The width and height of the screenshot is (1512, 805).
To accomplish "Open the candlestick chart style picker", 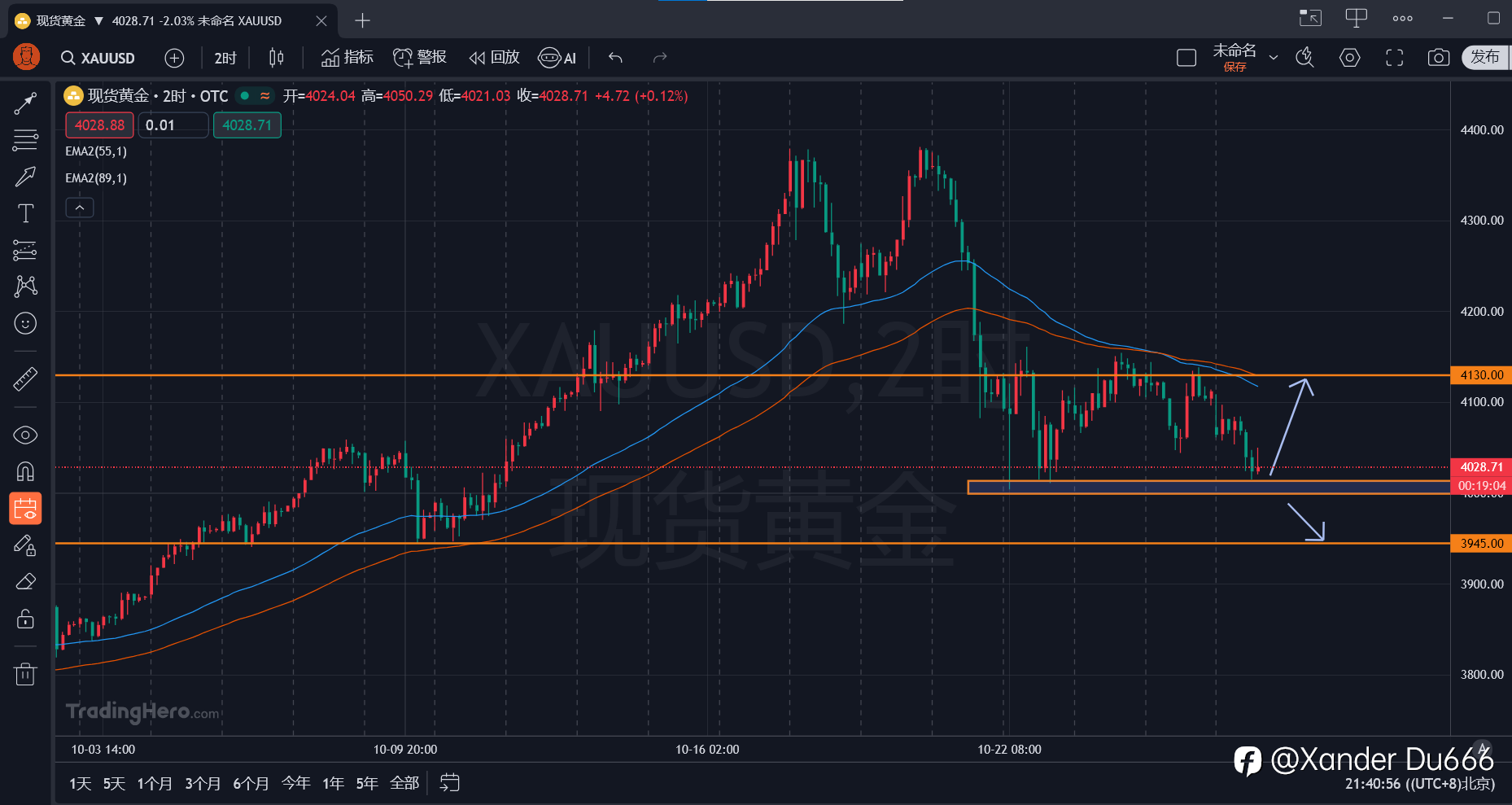I will coord(277,58).
